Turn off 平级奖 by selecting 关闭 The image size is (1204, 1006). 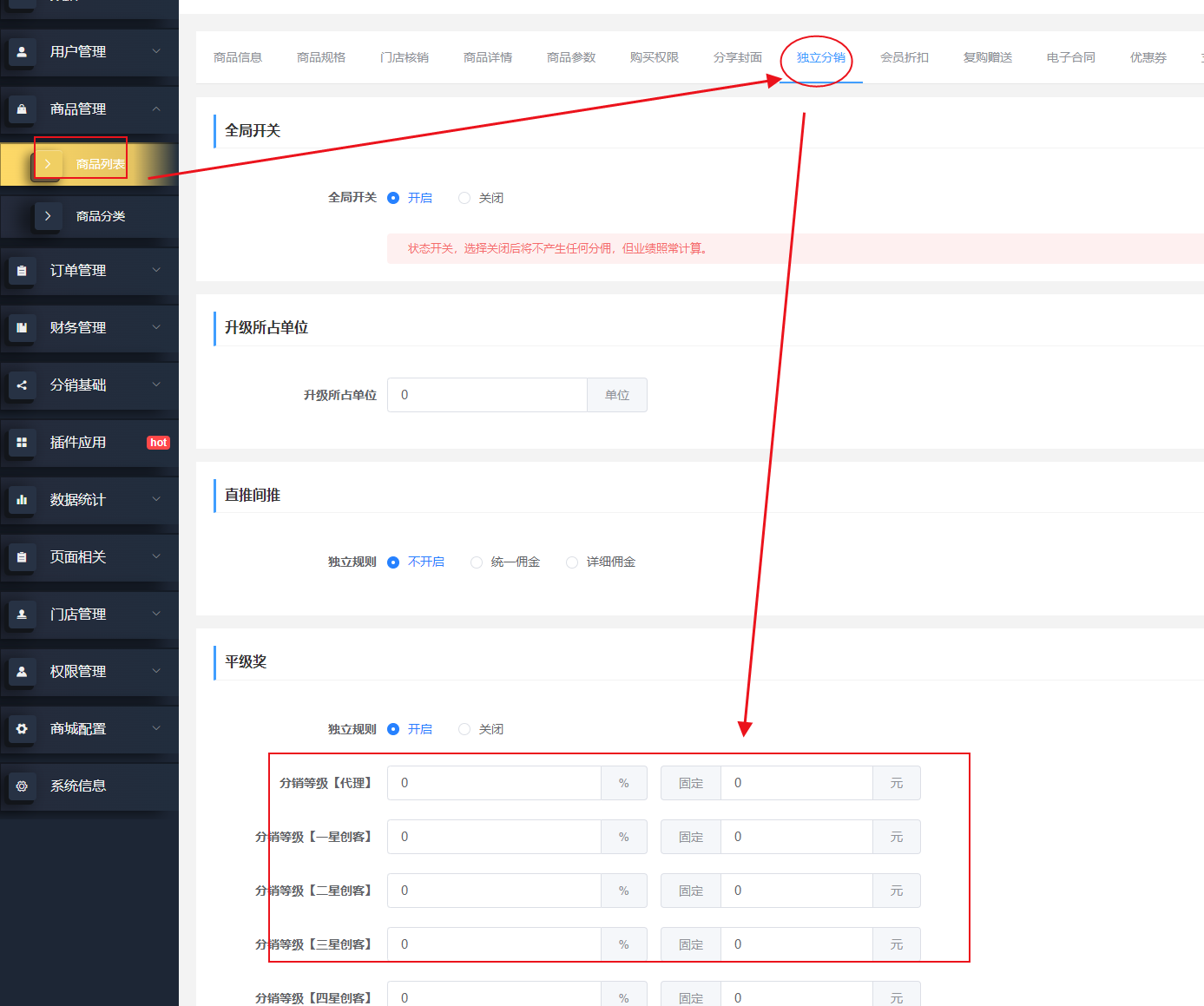coord(464,729)
